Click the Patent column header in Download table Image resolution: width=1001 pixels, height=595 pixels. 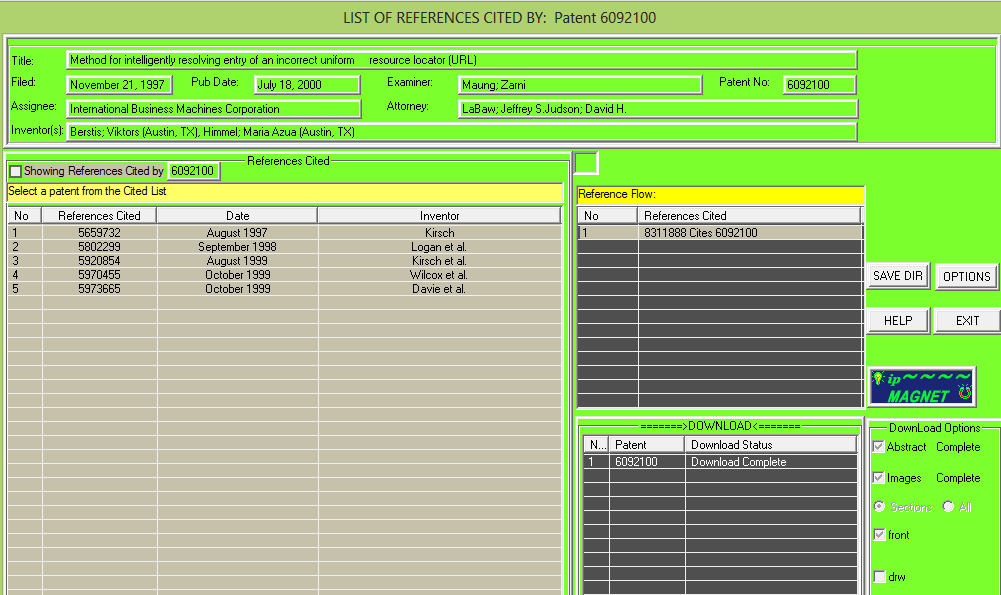[x=646, y=444]
